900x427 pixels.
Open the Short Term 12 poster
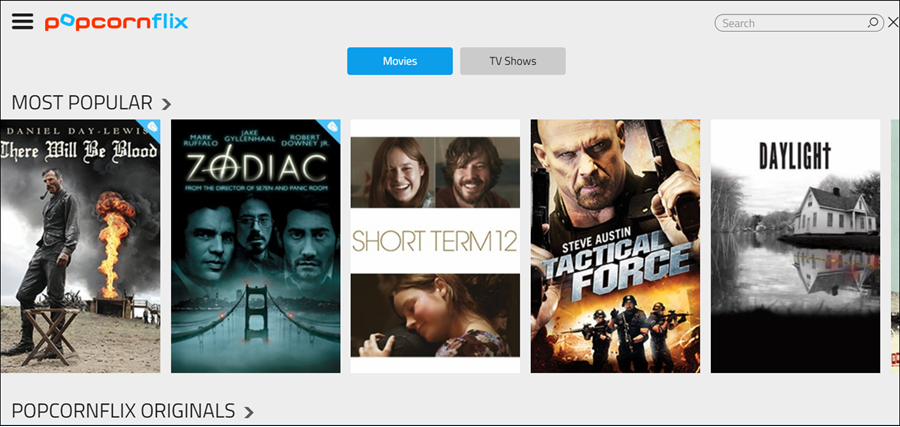(435, 246)
